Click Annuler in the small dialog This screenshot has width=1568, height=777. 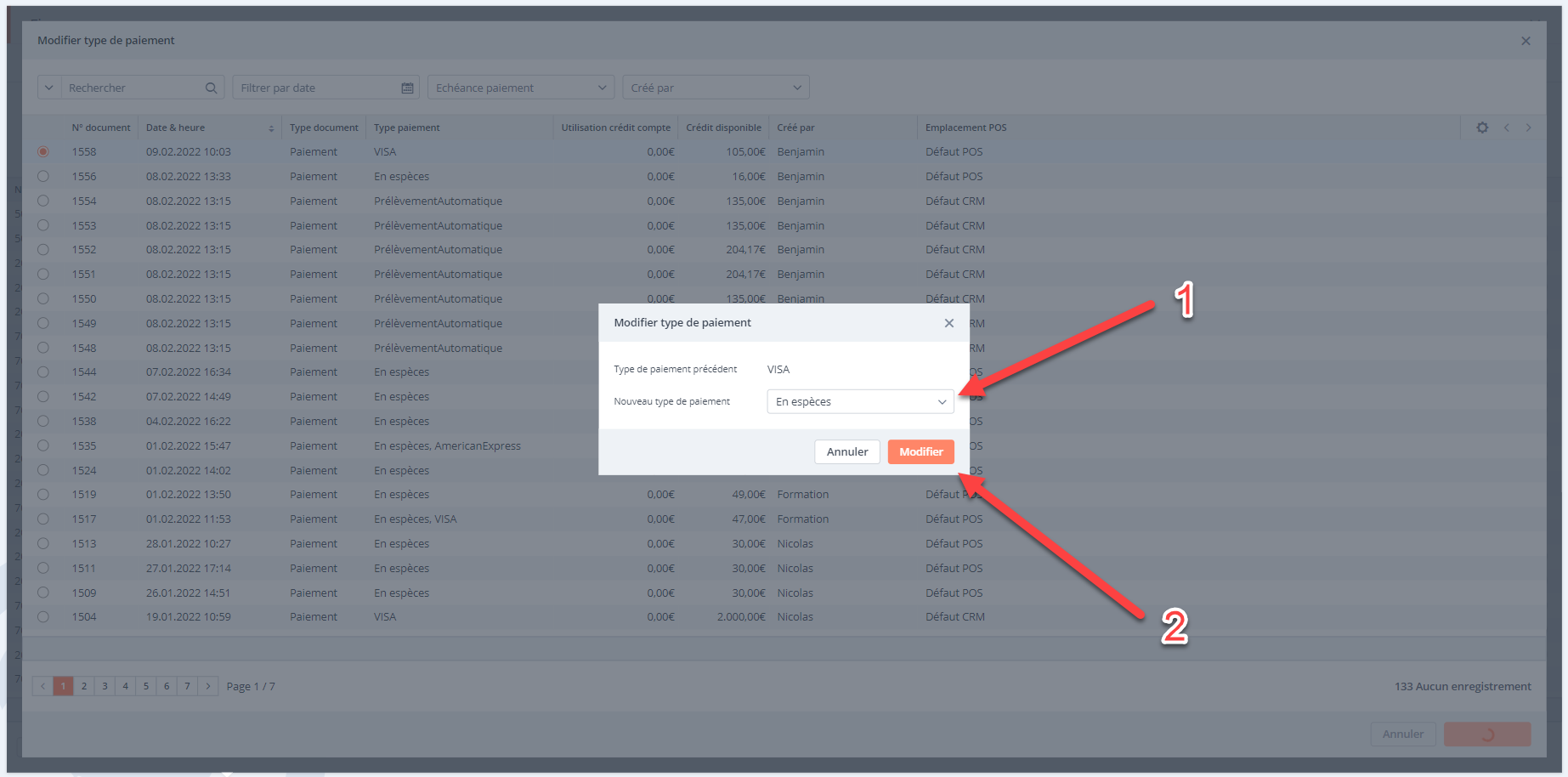847,451
